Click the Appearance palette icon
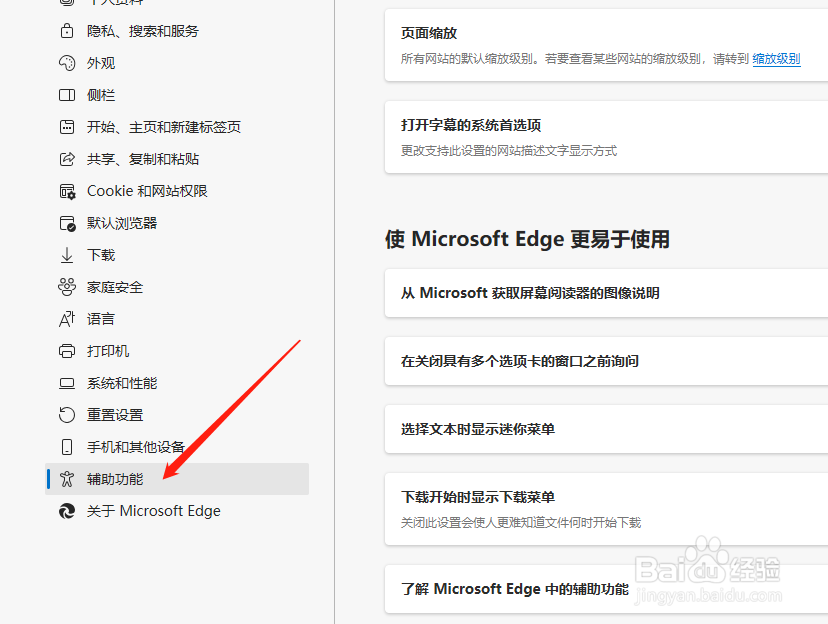828x624 pixels. [x=67, y=63]
